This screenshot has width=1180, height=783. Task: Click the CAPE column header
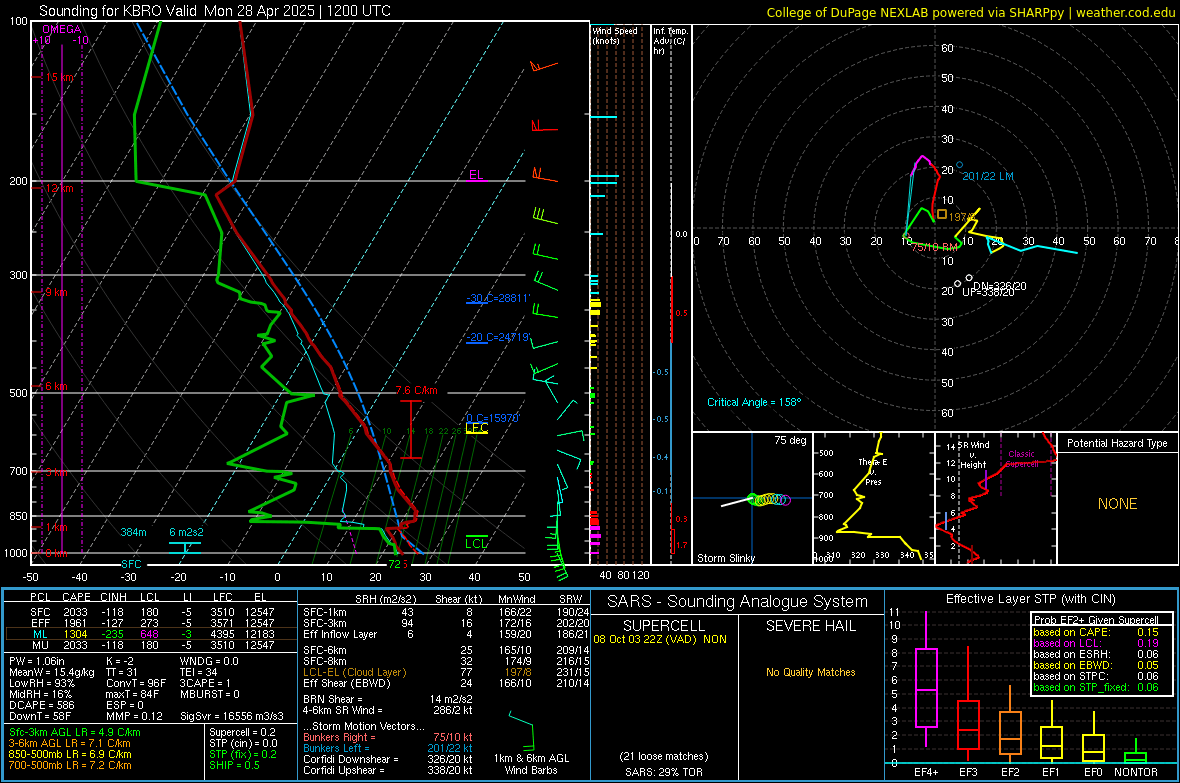(76, 597)
